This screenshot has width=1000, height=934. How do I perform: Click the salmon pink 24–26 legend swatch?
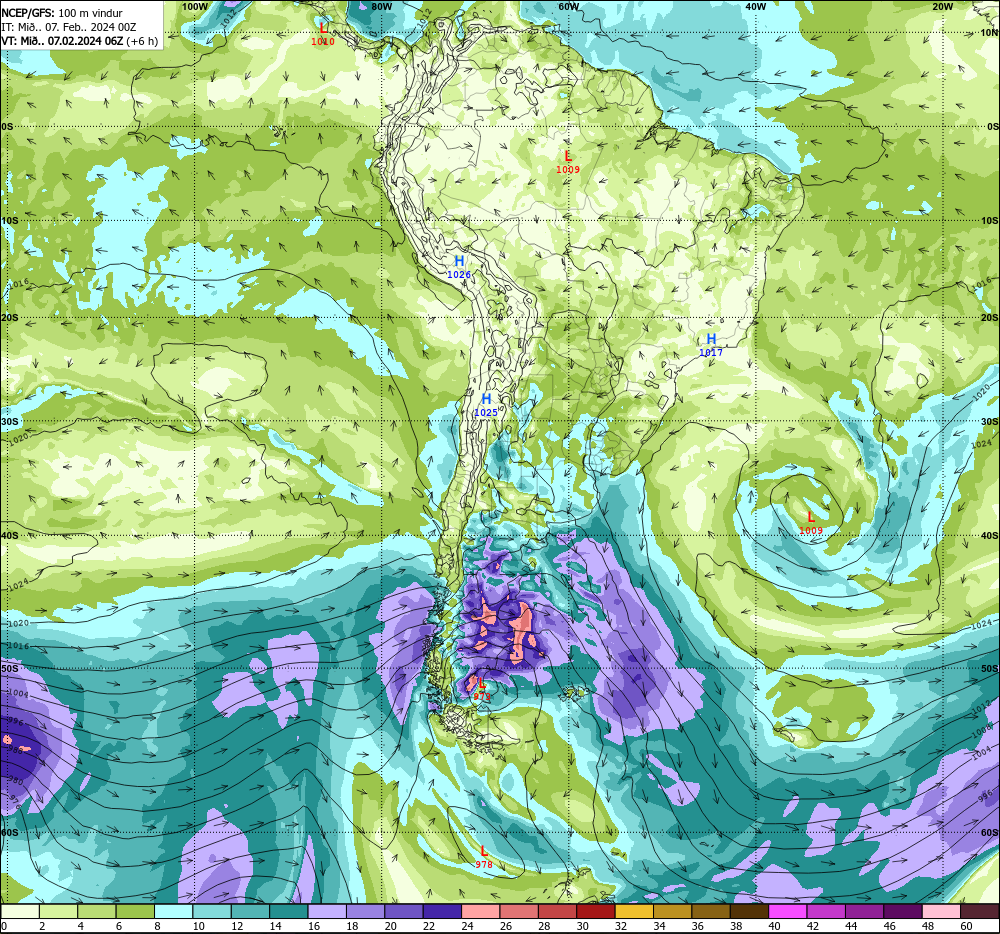point(481,912)
